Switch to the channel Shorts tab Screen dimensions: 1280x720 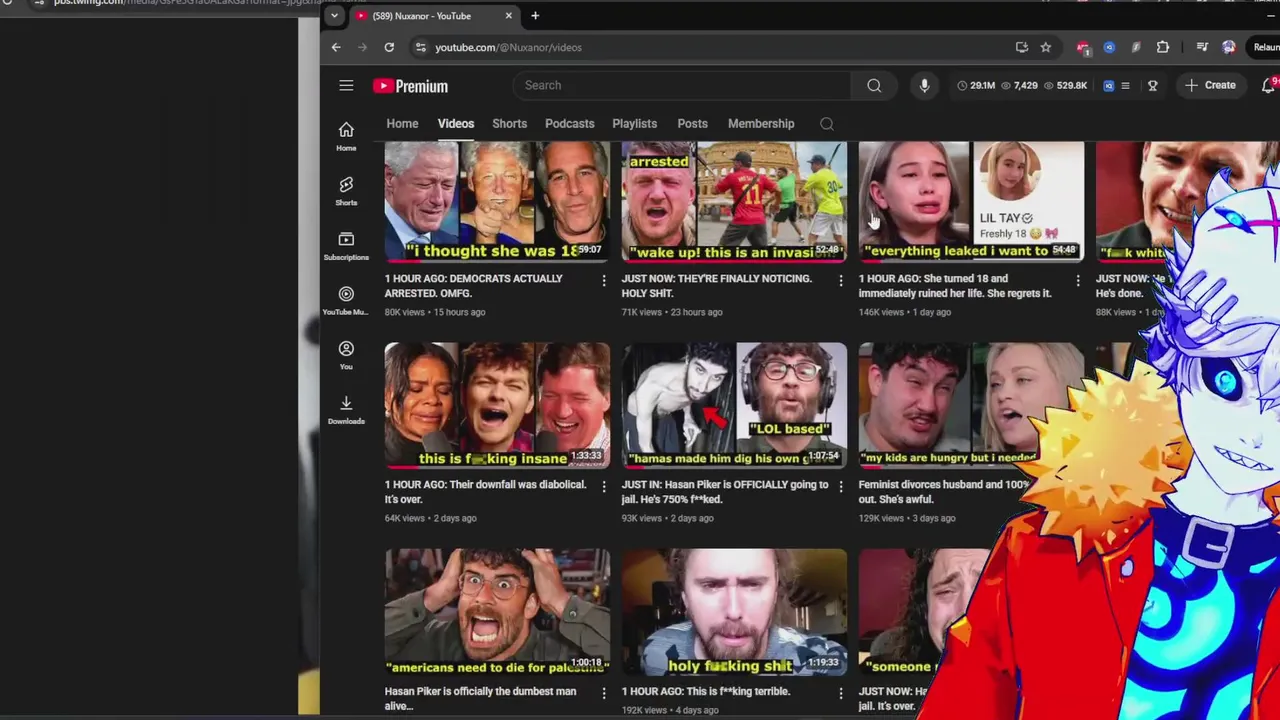(x=509, y=124)
